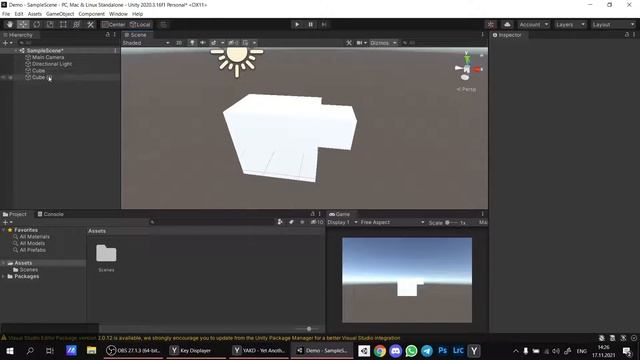Select the Scale tool in the toolbar
Viewport: 640px width, 360px height.
pos(50,24)
